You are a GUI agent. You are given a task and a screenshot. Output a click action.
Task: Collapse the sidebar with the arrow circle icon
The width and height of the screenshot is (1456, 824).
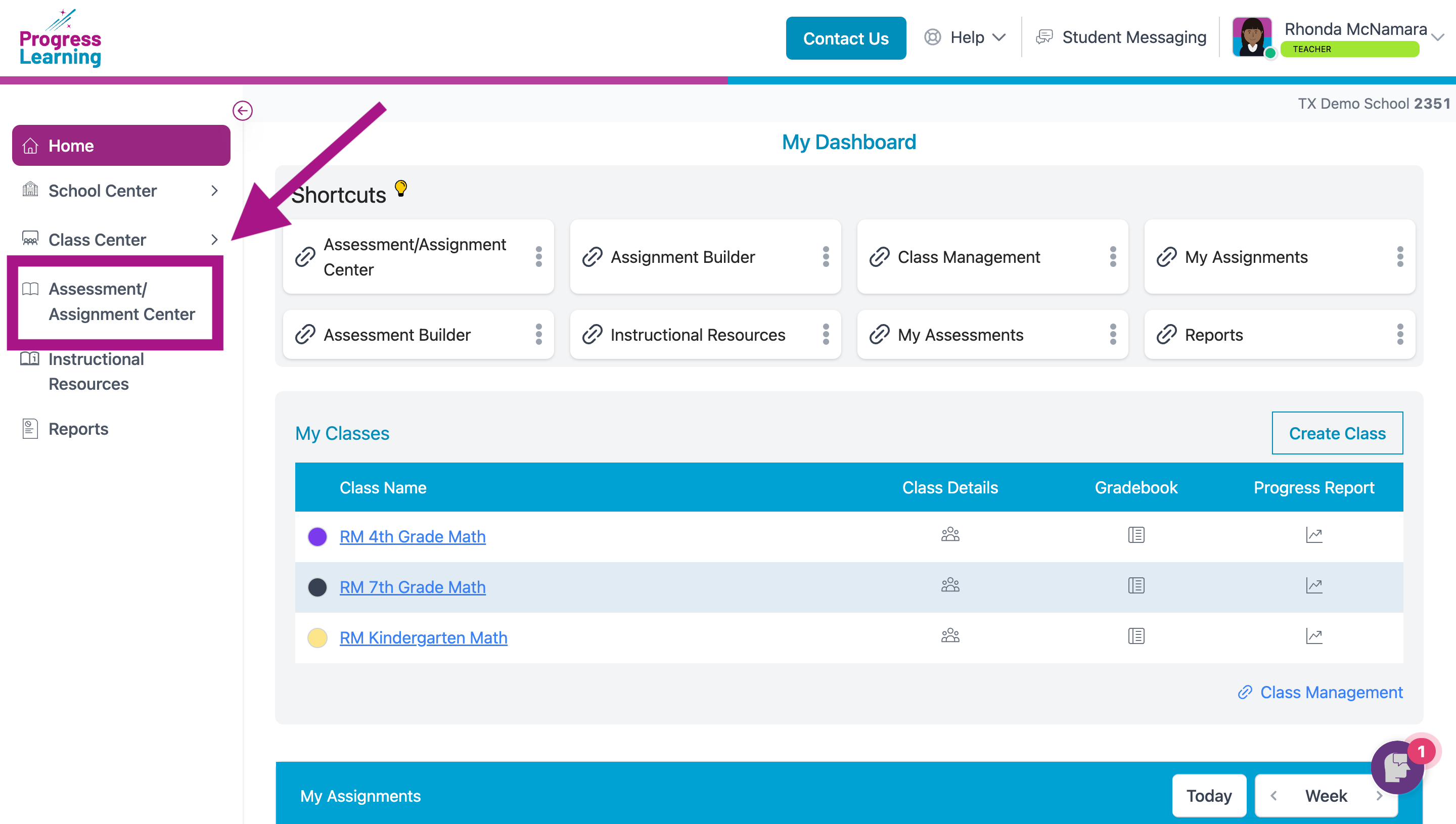coord(242,110)
